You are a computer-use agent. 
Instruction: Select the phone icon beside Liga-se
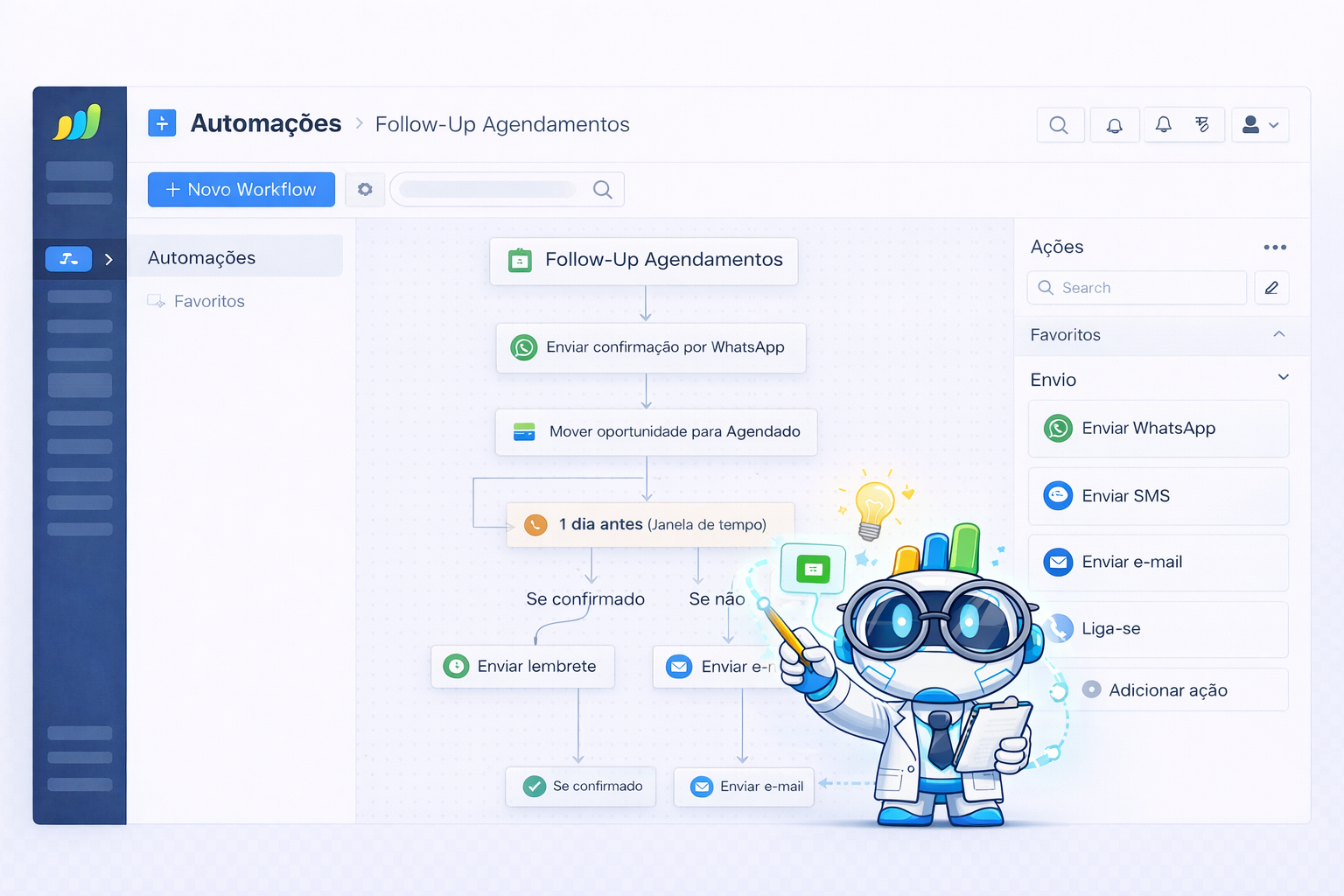1058,628
